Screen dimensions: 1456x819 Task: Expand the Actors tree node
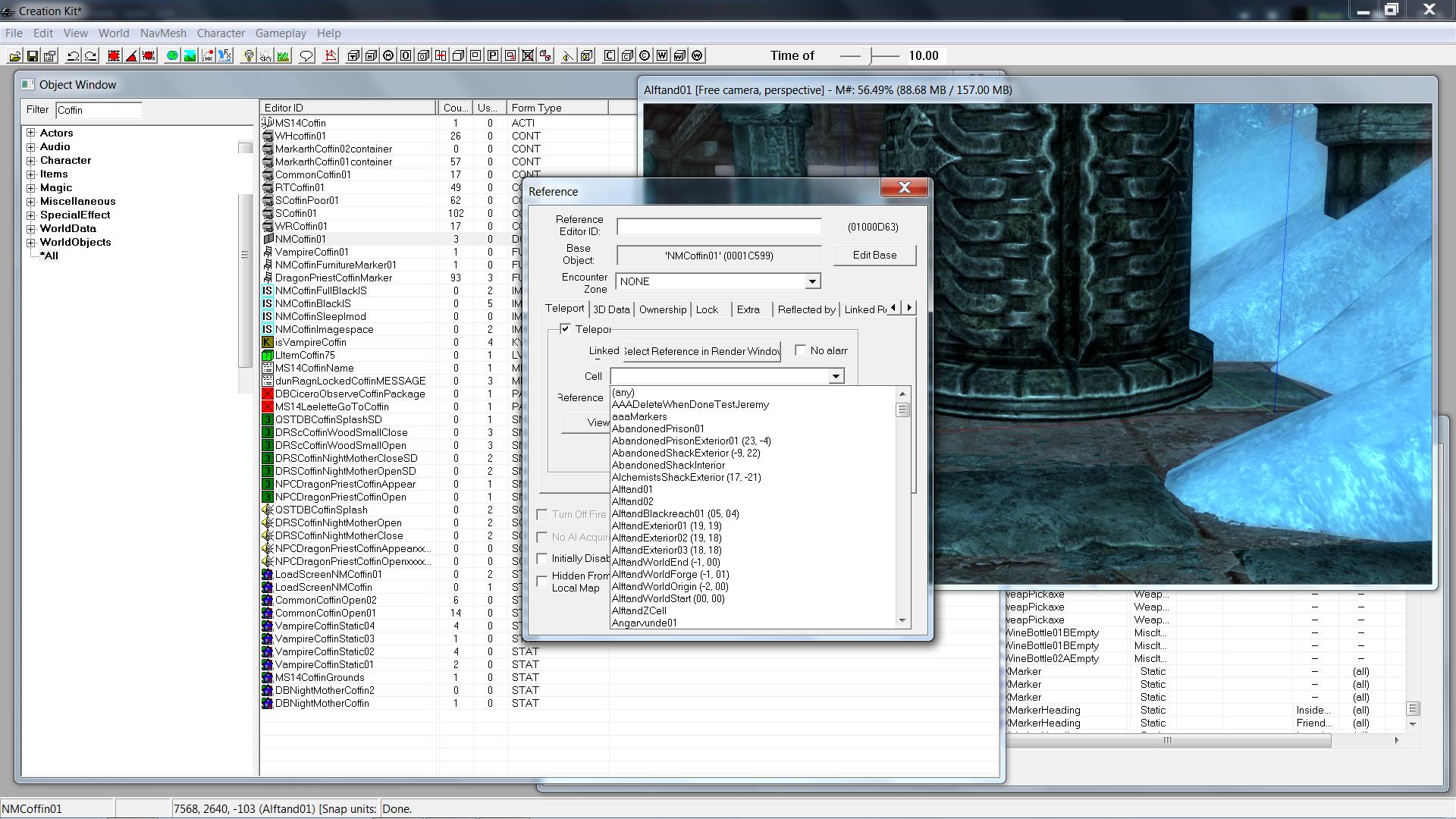tap(31, 133)
